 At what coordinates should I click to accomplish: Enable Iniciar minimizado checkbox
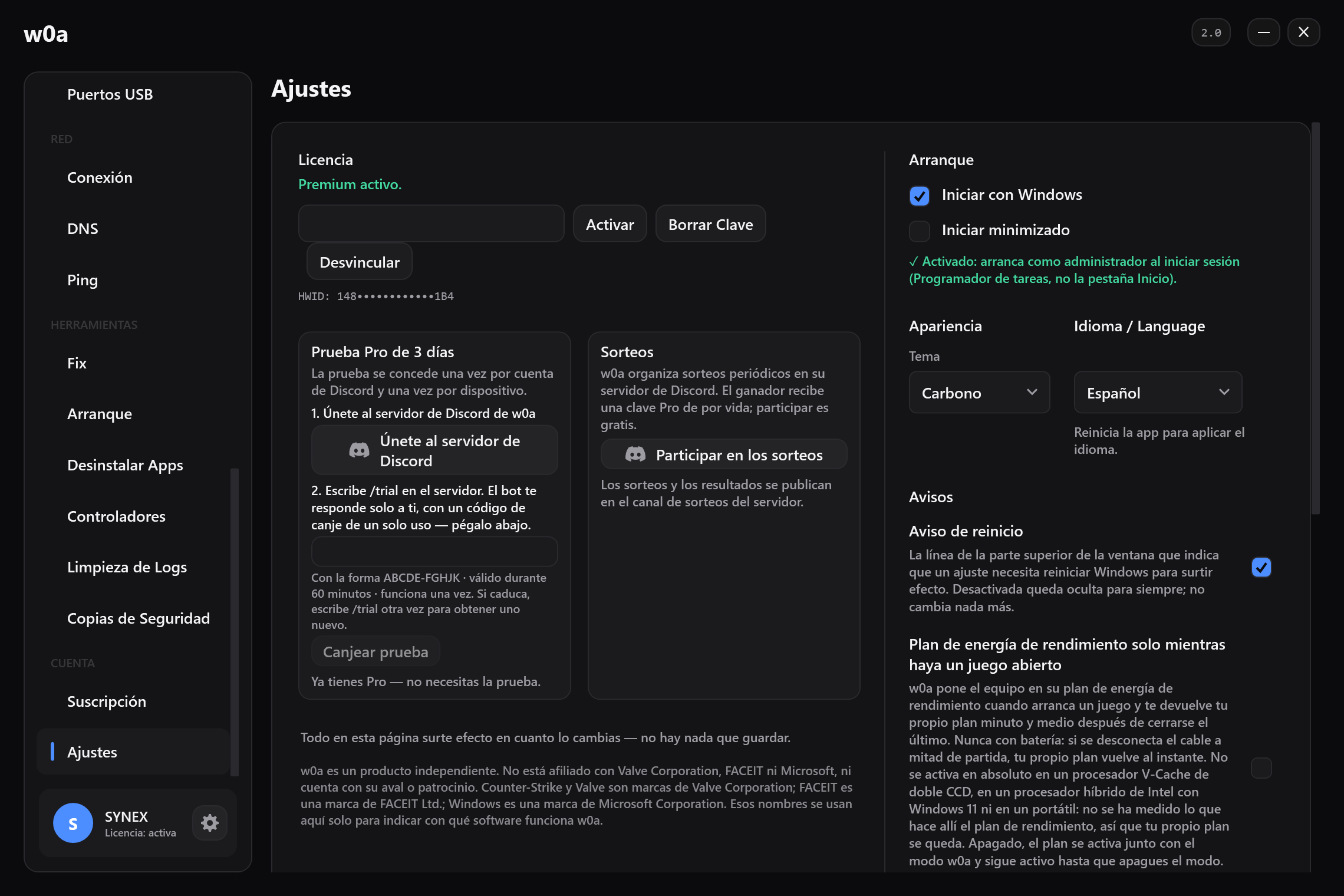pyautogui.click(x=920, y=231)
